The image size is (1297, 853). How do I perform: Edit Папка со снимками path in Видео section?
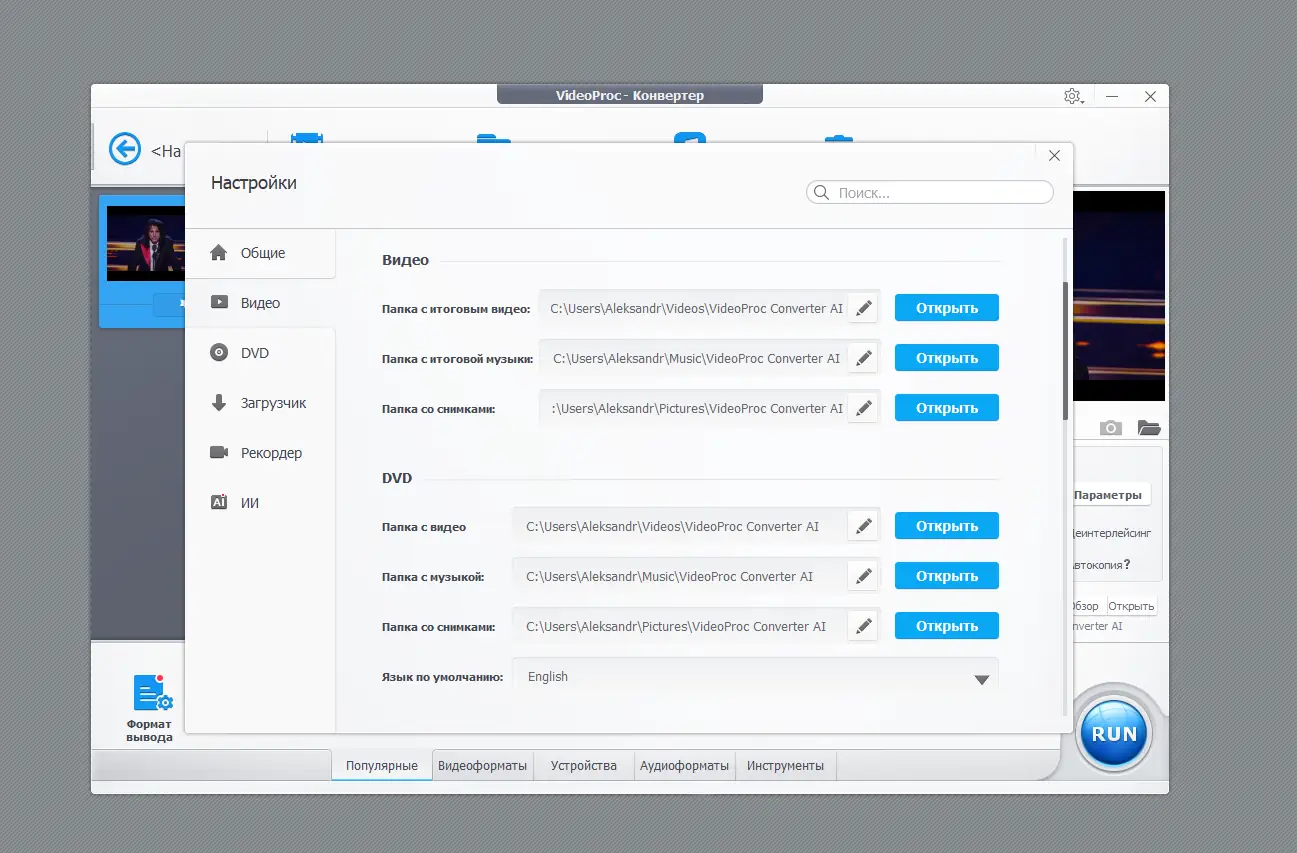[863, 408]
